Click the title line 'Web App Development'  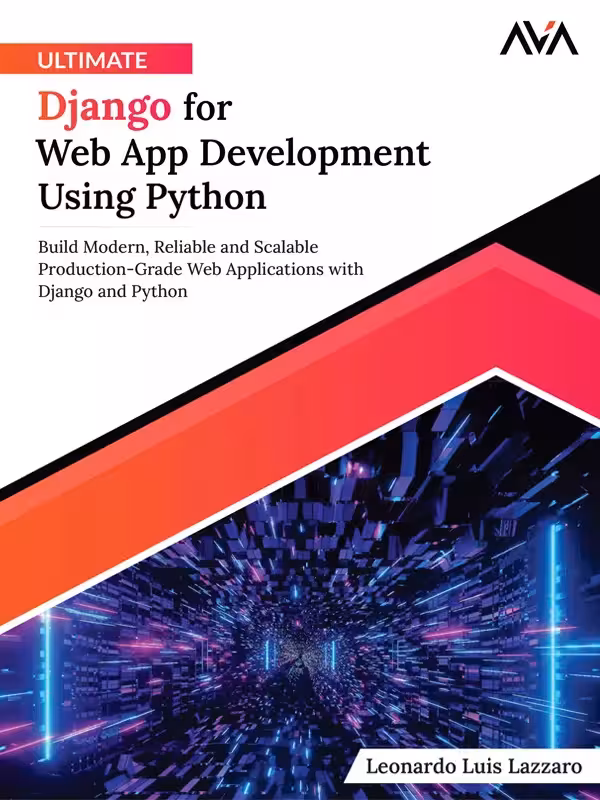tap(234, 153)
